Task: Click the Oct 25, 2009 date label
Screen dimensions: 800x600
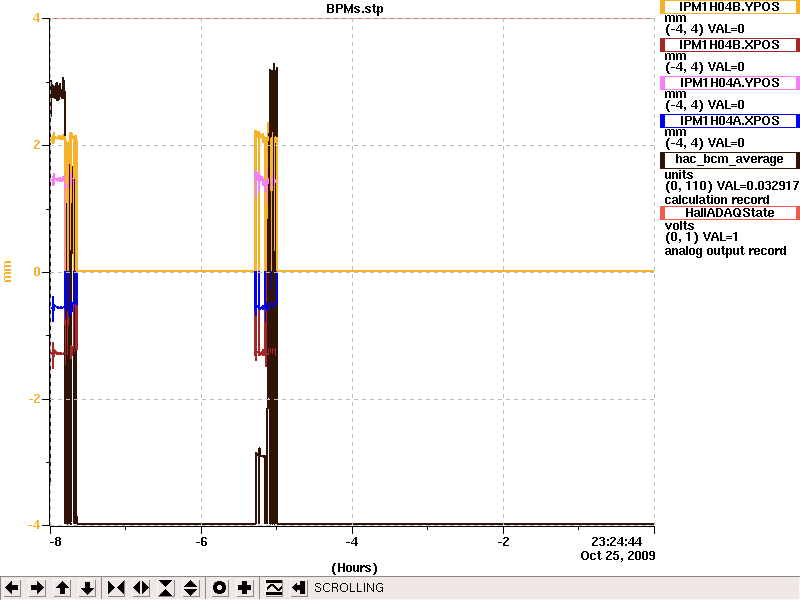Action: pyautogui.click(x=617, y=556)
